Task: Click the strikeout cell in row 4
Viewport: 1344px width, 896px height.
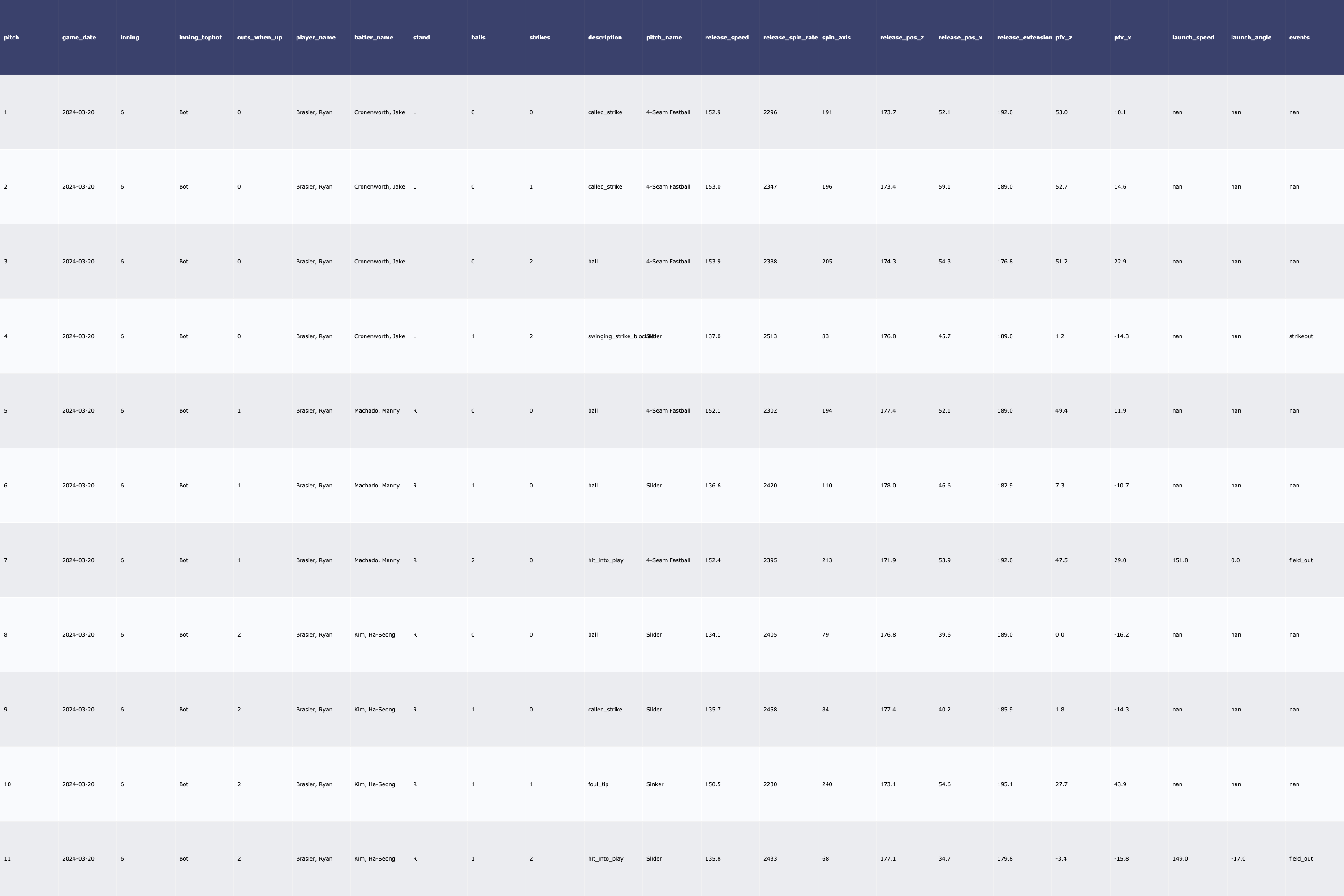Action: pyautogui.click(x=1301, y=336)
